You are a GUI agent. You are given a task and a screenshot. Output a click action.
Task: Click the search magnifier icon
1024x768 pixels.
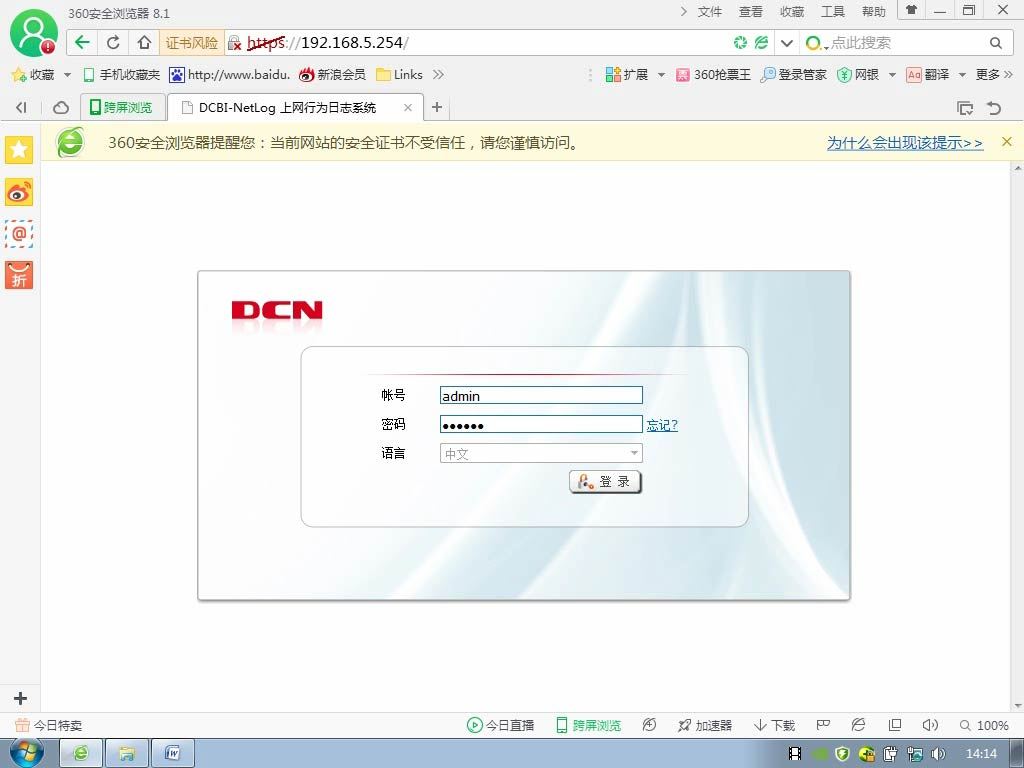995,43
